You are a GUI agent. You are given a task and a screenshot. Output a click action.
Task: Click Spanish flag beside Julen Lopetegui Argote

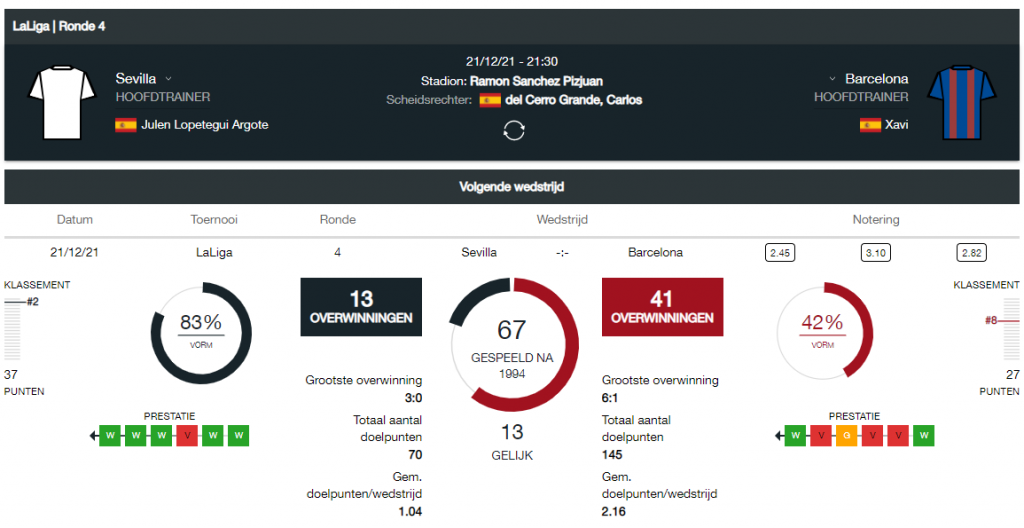[x=125, y=125]
